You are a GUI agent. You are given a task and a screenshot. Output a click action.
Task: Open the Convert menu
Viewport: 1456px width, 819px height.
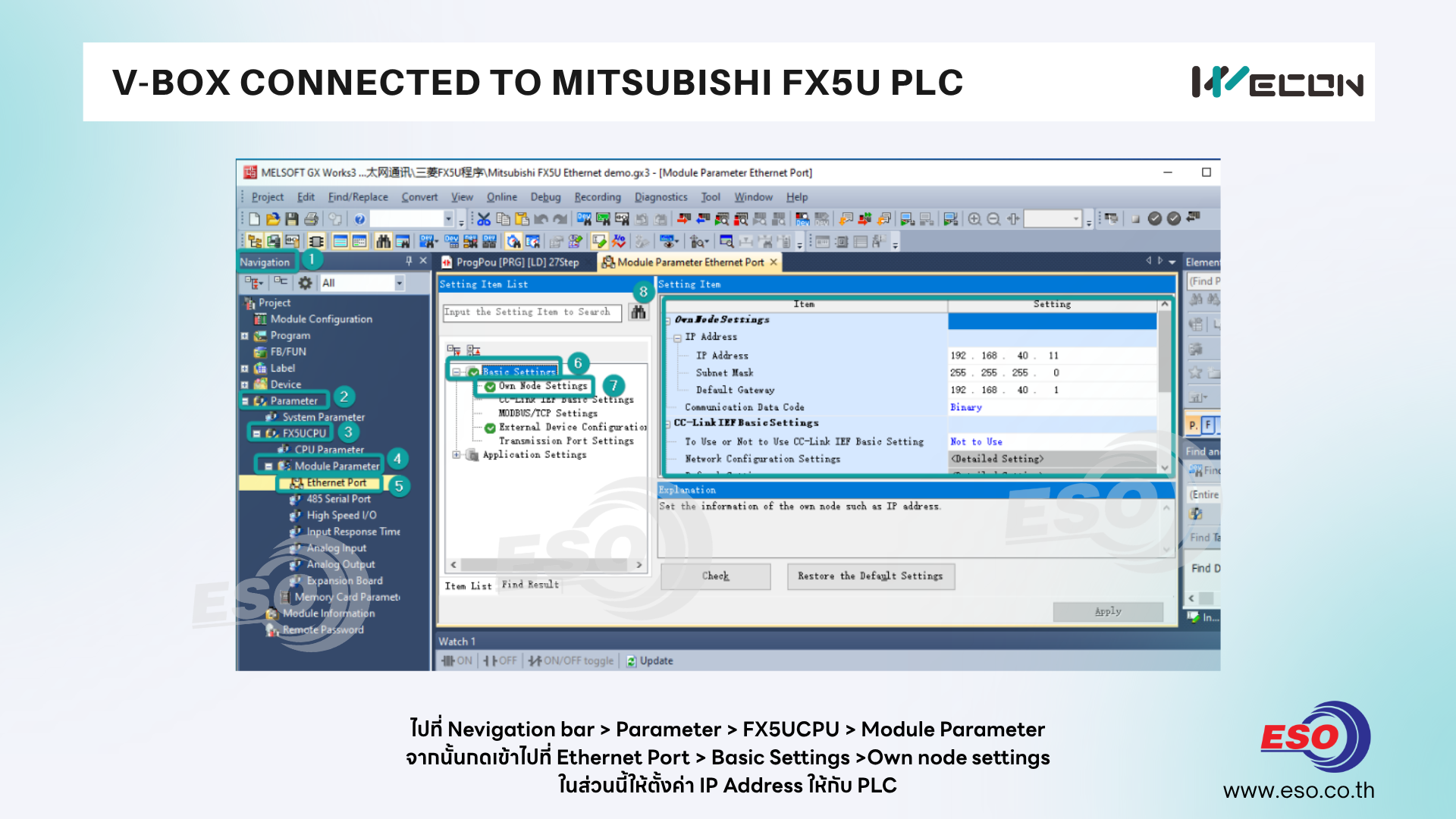(419, 197)
